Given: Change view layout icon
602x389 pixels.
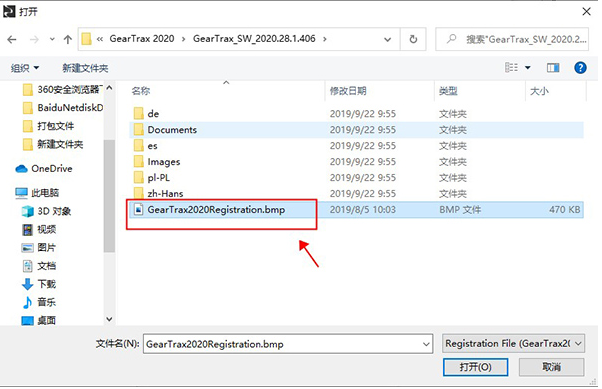Looking at the screenshot, I should click(x=511, y=68).
